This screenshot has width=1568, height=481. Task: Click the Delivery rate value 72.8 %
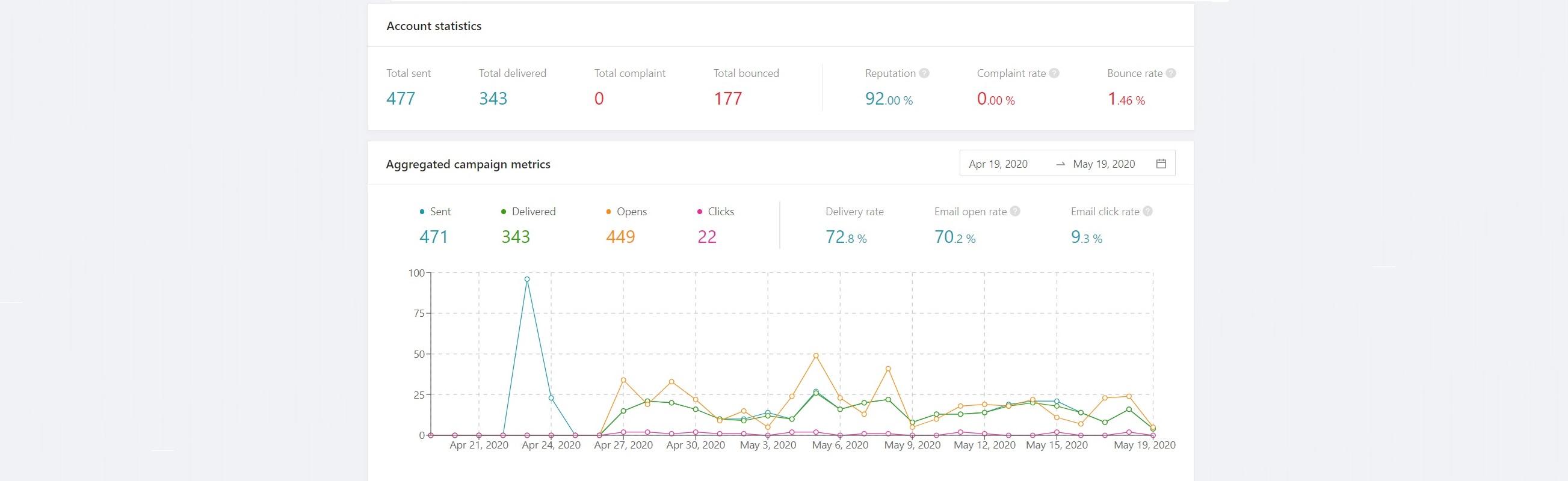pyautogui.click(x=846, y=237)
